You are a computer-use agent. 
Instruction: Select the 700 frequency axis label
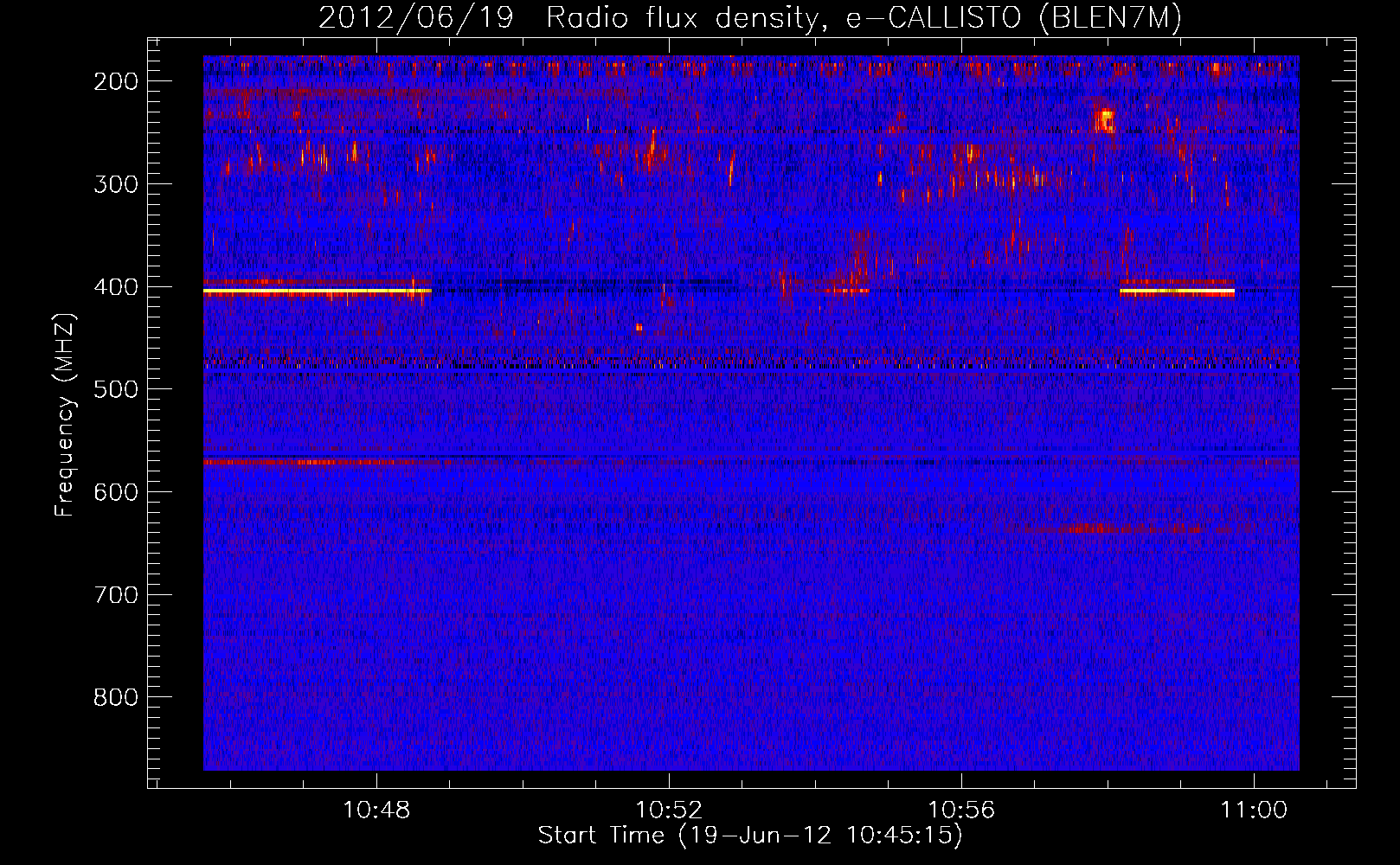click(115, 595)
